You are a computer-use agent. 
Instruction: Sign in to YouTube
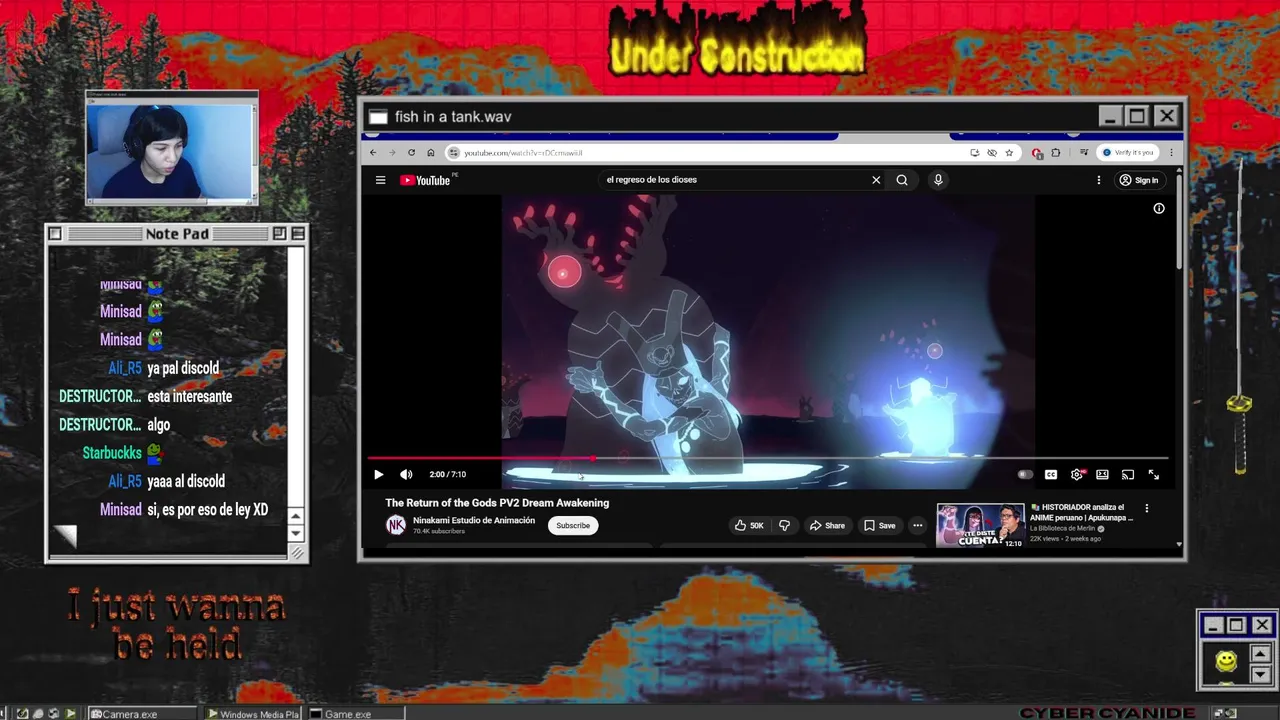[1139, 180]
